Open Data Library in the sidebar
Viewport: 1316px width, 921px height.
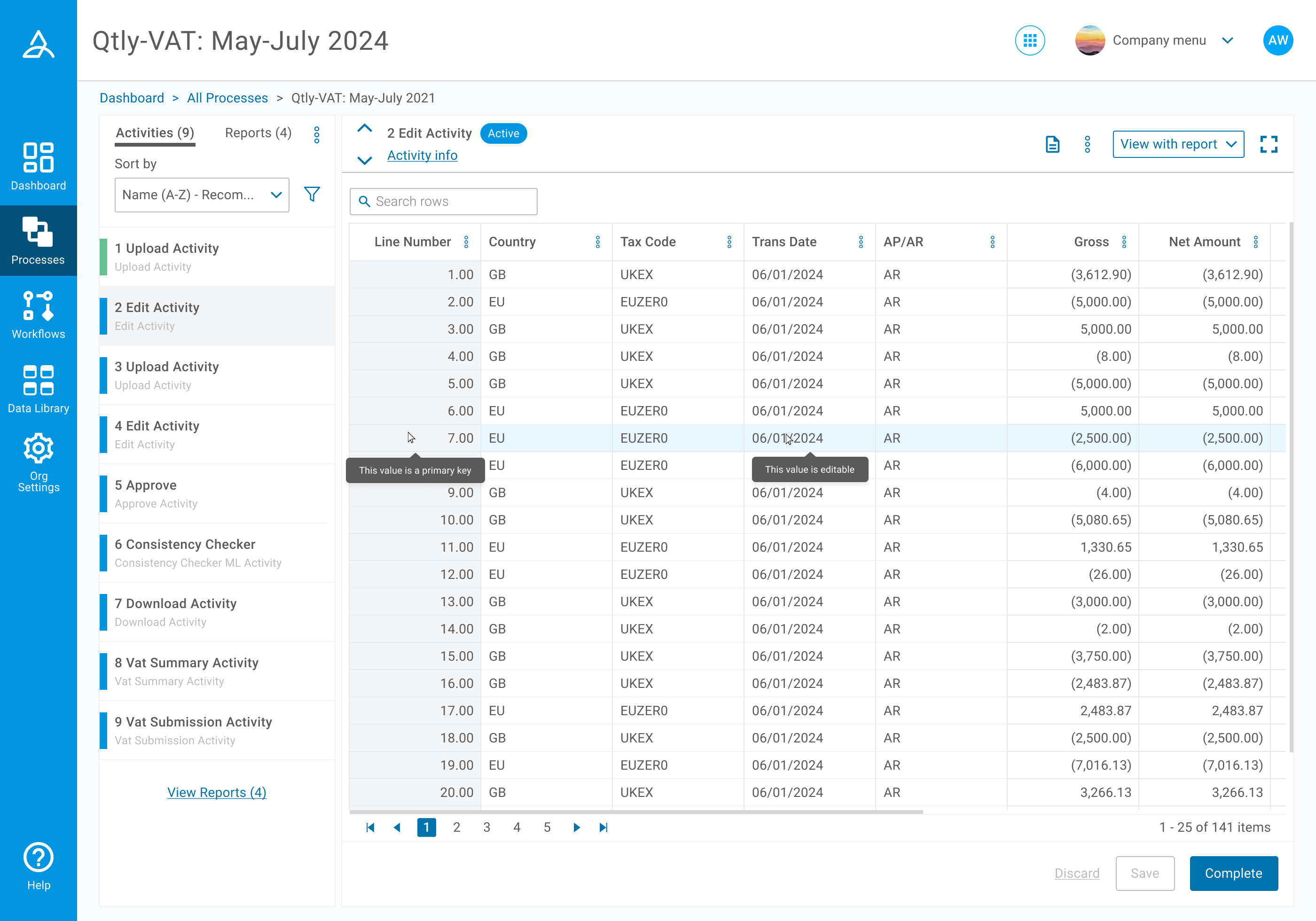39,389
